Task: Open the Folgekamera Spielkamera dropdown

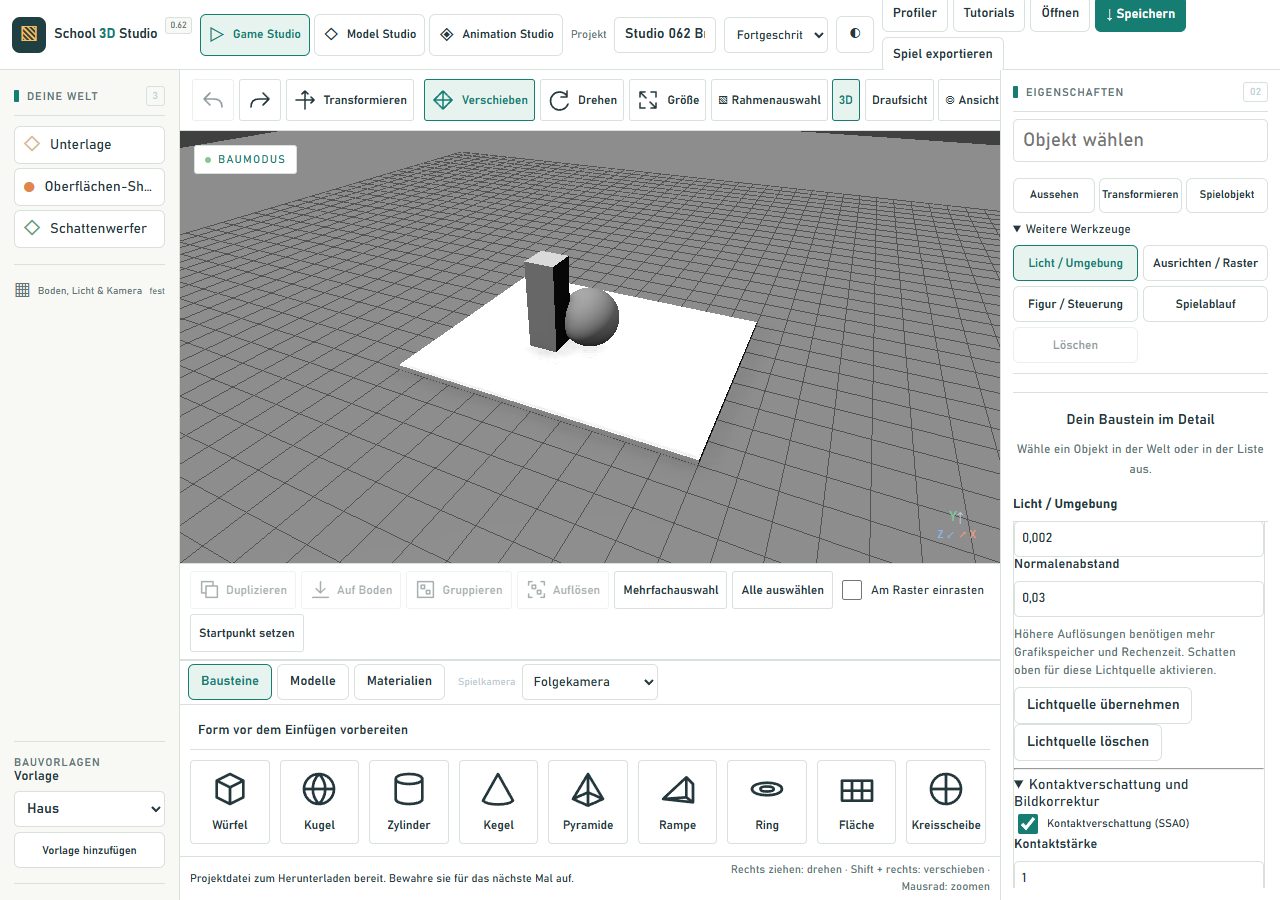Action: coord(590,682)
